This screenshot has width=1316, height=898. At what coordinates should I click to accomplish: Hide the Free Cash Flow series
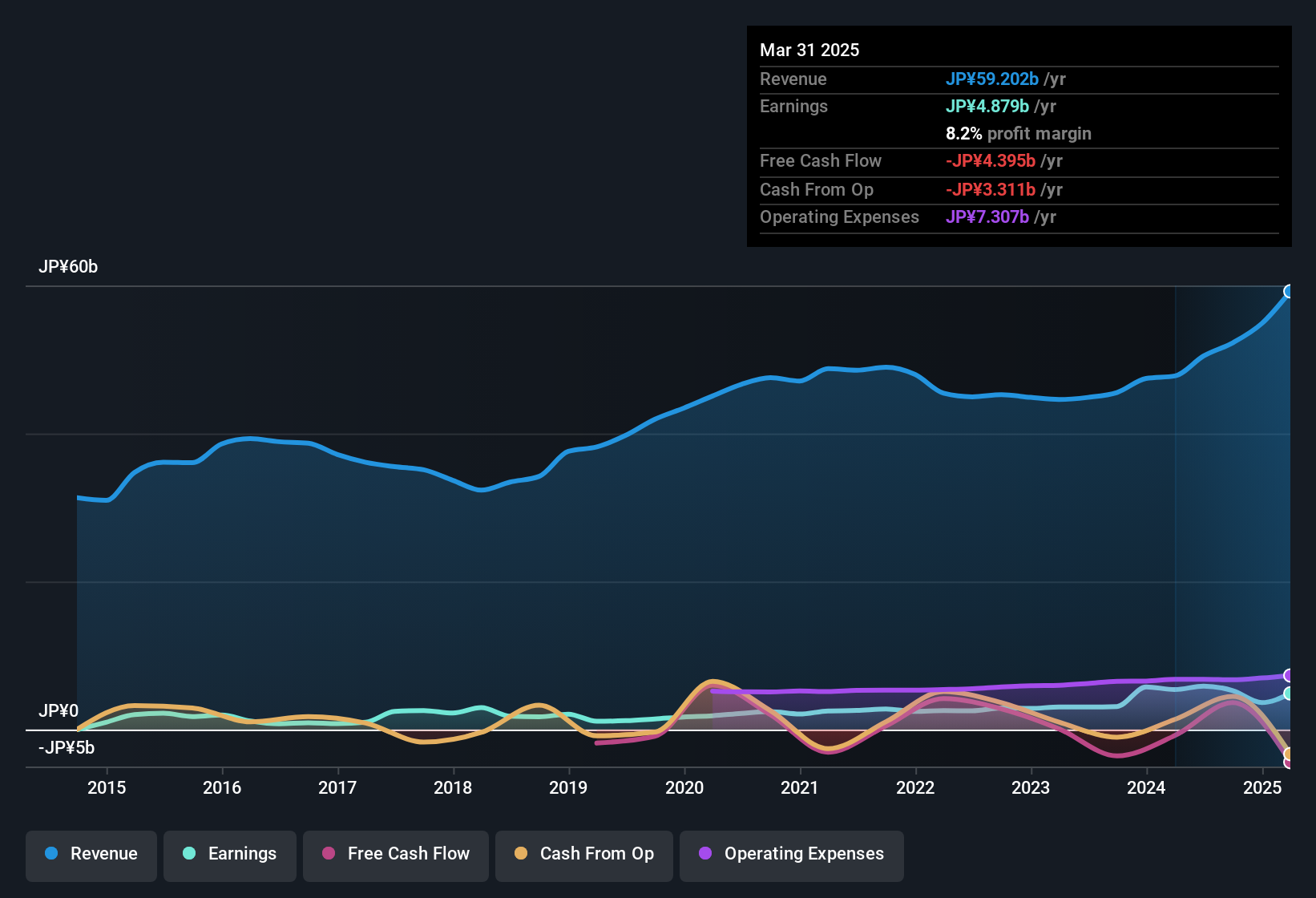tap(395, 855)
